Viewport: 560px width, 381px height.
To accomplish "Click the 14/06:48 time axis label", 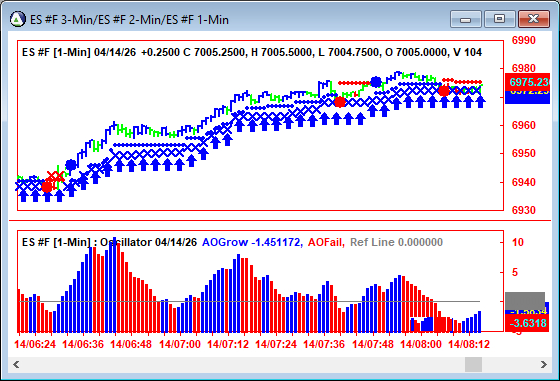I will 131,344.
